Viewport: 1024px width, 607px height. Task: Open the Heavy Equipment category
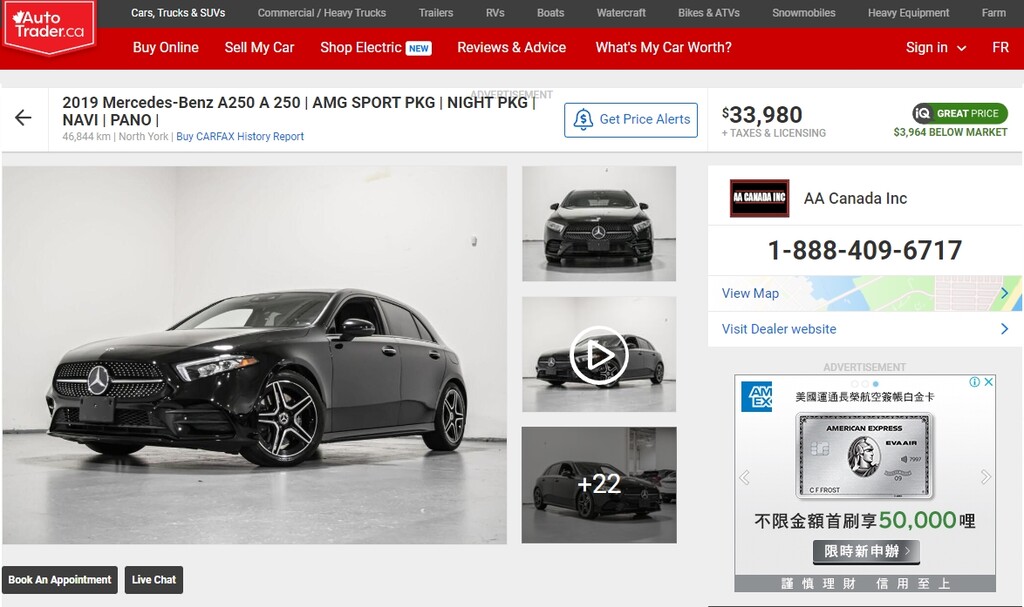[x=908, y=13]
